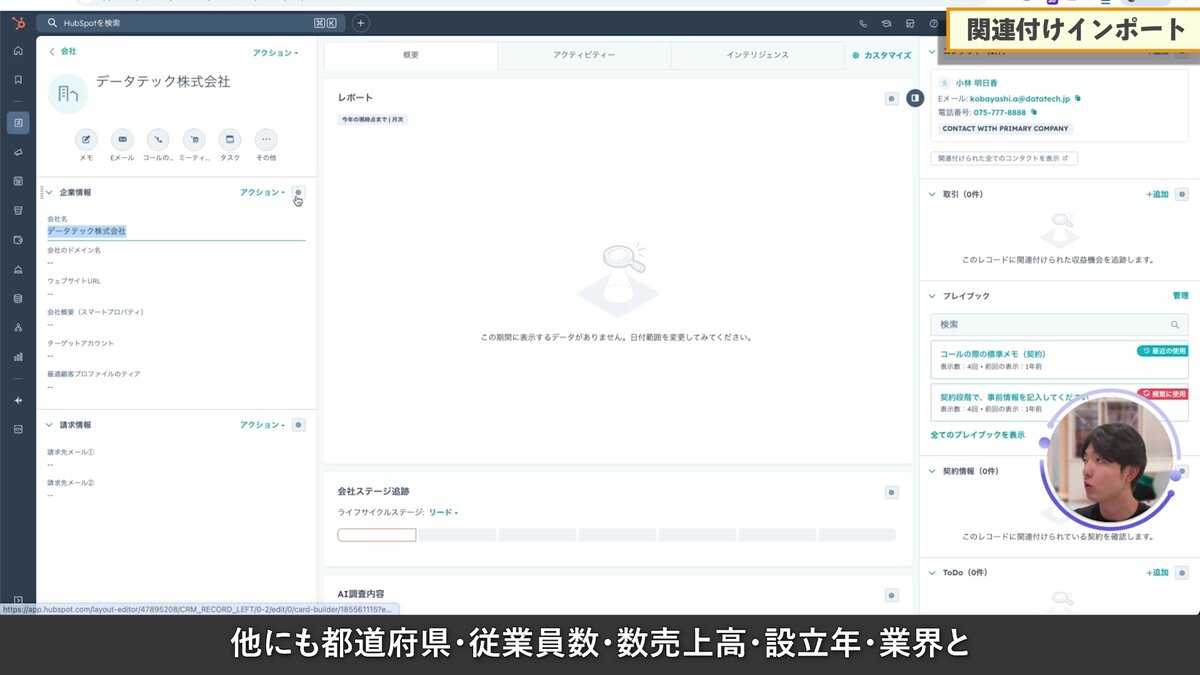This screenshot has height=675, width=1200.
Task: Collapse the 企業情報 section
Action: click(48, 192)
